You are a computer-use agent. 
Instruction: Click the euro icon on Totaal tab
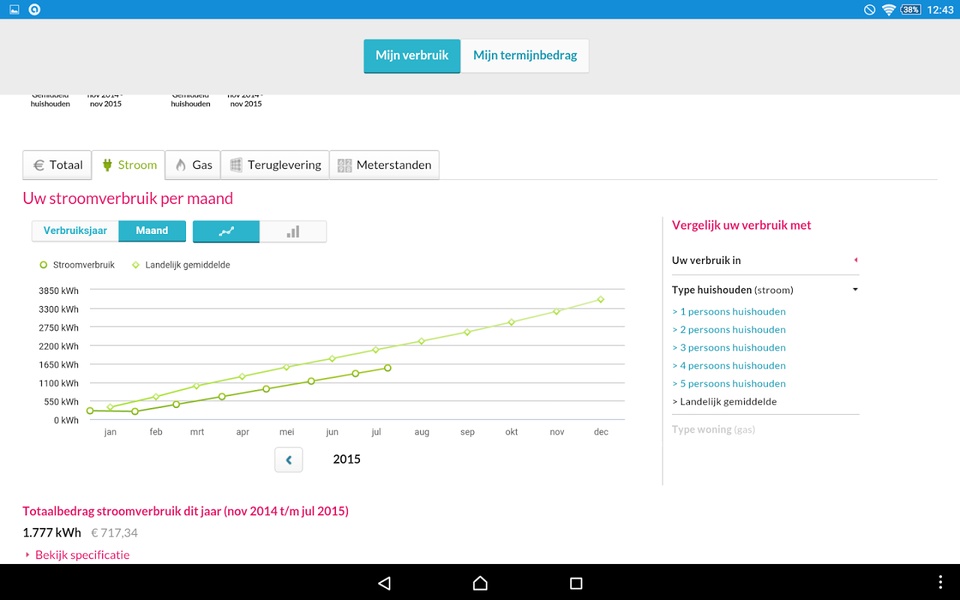[x=39, y=165]
